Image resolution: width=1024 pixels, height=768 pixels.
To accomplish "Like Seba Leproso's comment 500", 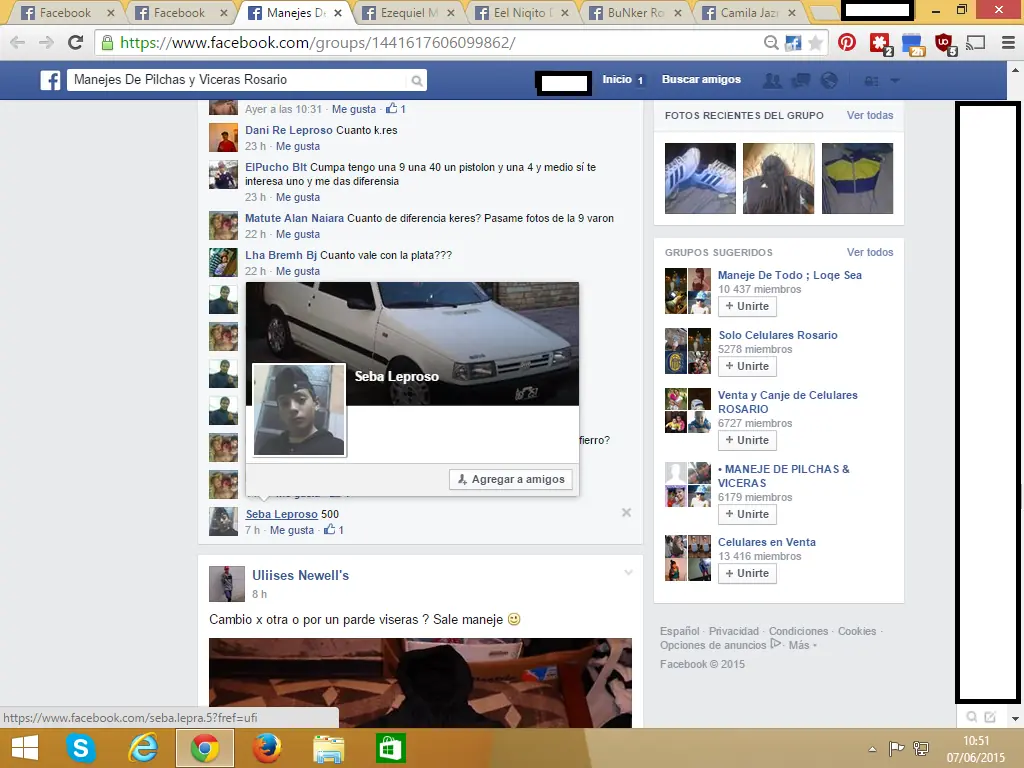I will point(292,530).
